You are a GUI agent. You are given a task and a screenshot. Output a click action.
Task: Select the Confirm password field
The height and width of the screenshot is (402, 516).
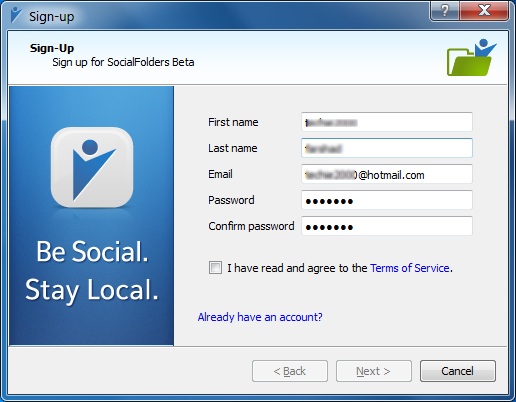tap(387, 226)
